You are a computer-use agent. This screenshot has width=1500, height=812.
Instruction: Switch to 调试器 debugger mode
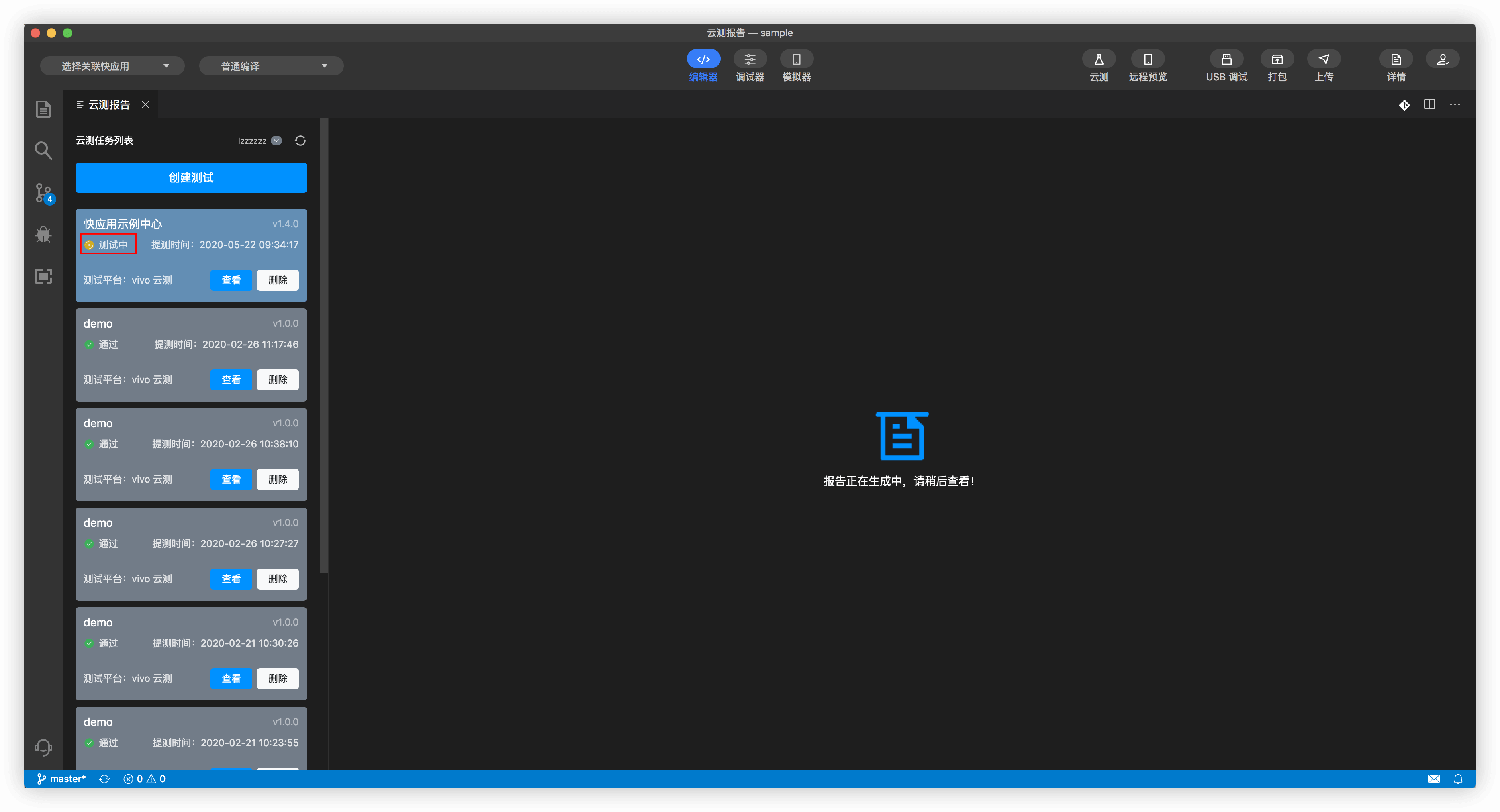[x=750, y=59]
